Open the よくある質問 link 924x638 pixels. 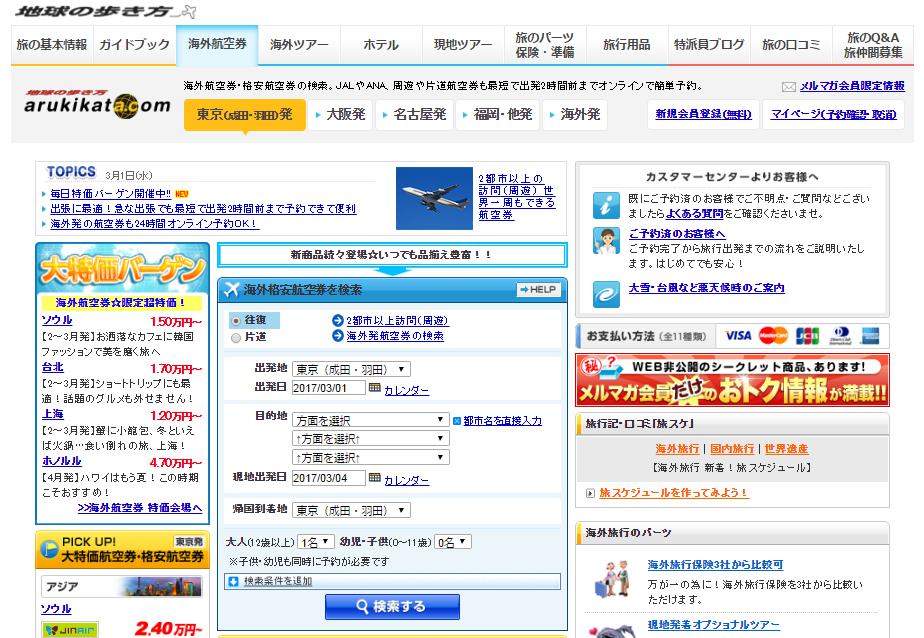tap(694, 214)
